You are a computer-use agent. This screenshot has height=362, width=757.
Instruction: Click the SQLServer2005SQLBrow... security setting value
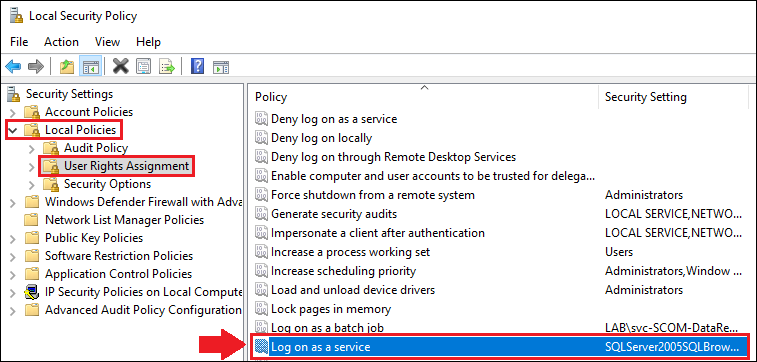point(672,347)
